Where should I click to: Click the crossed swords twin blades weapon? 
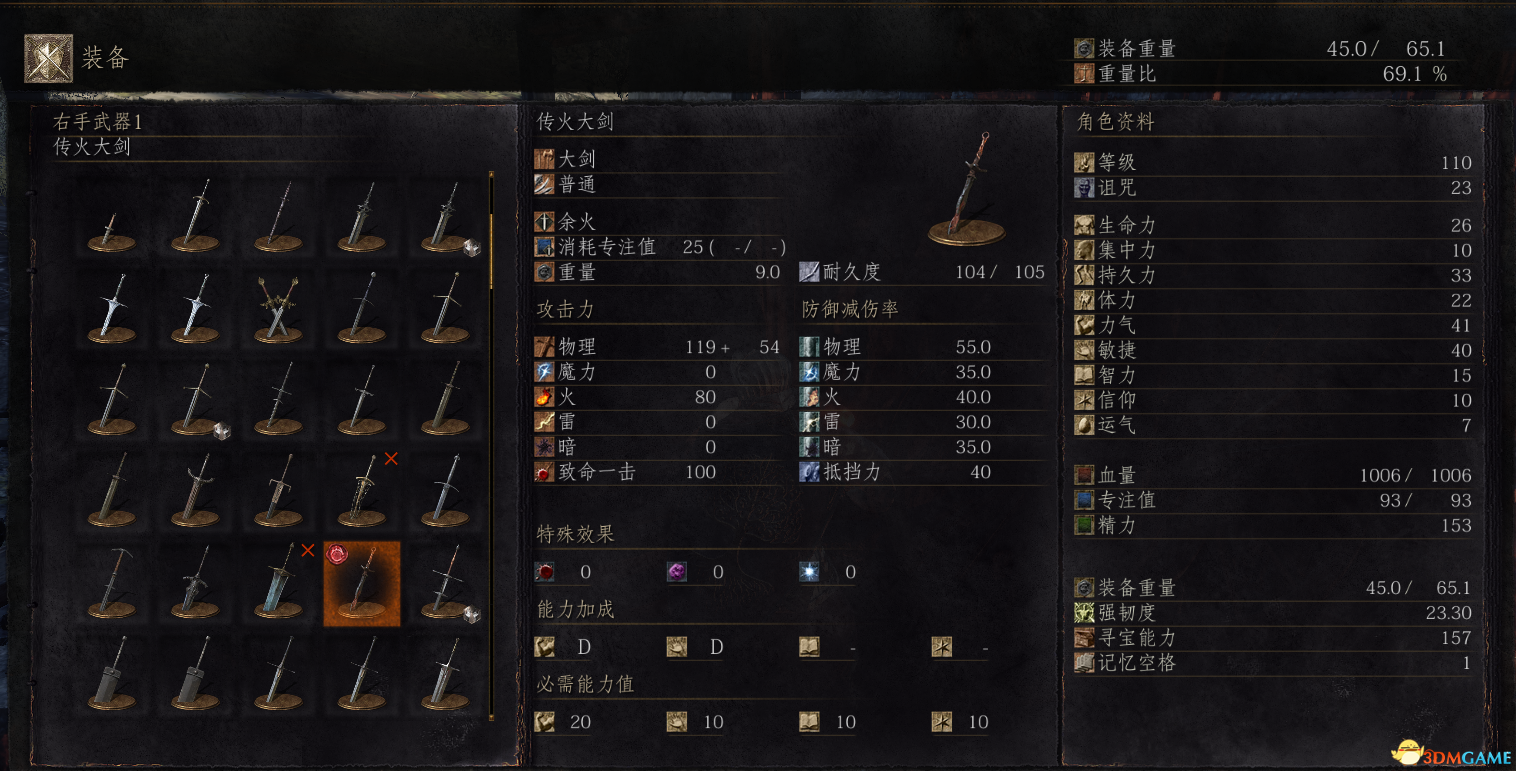(279, 307)
